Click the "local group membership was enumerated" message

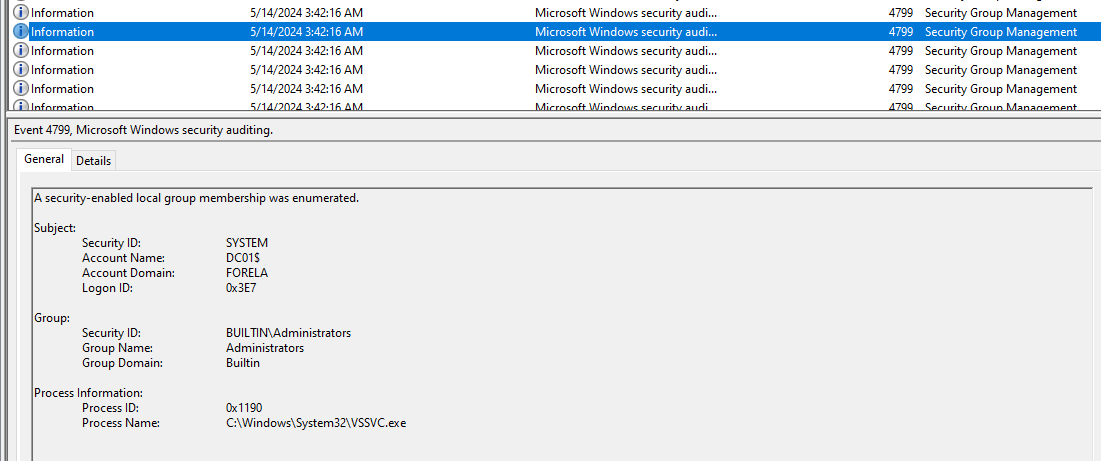(x=196, y=198)
